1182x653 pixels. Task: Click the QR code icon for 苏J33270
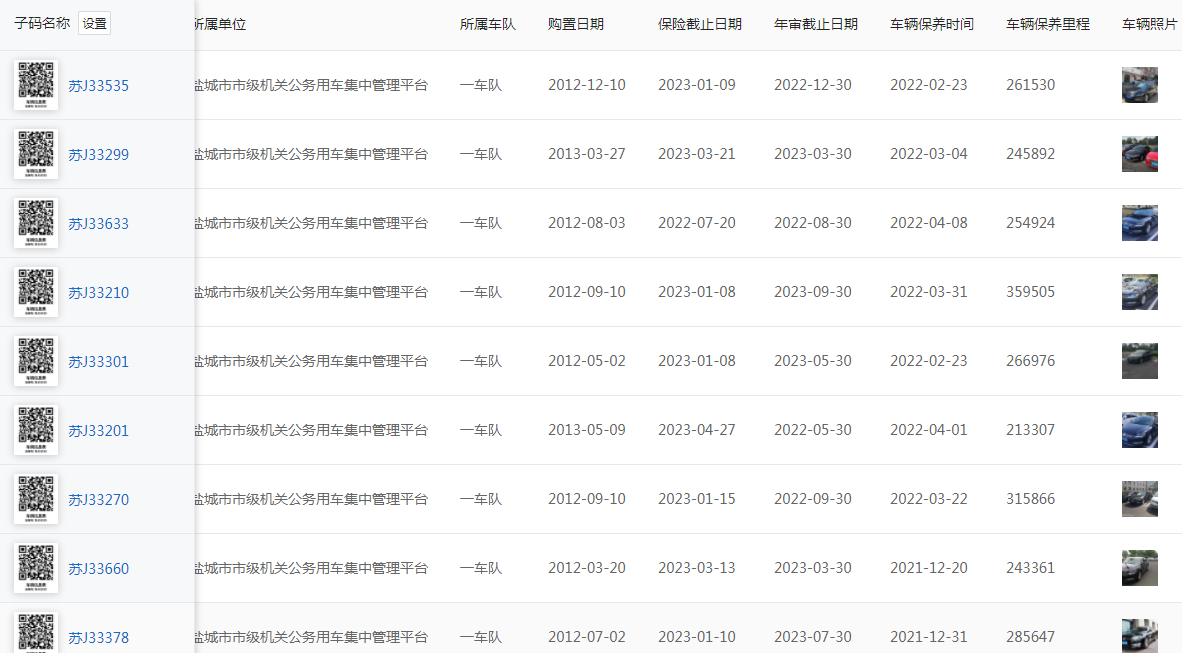[35, 498]
